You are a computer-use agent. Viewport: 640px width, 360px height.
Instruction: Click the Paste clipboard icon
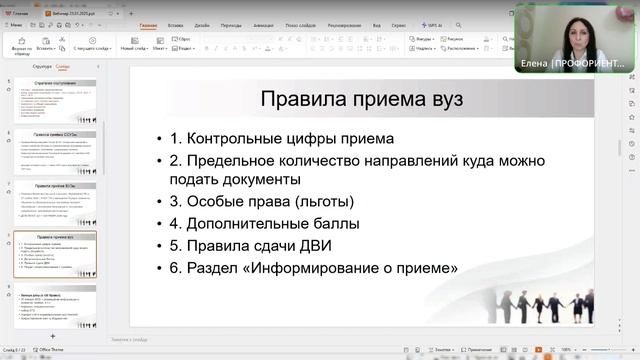[x=46, y=41]
